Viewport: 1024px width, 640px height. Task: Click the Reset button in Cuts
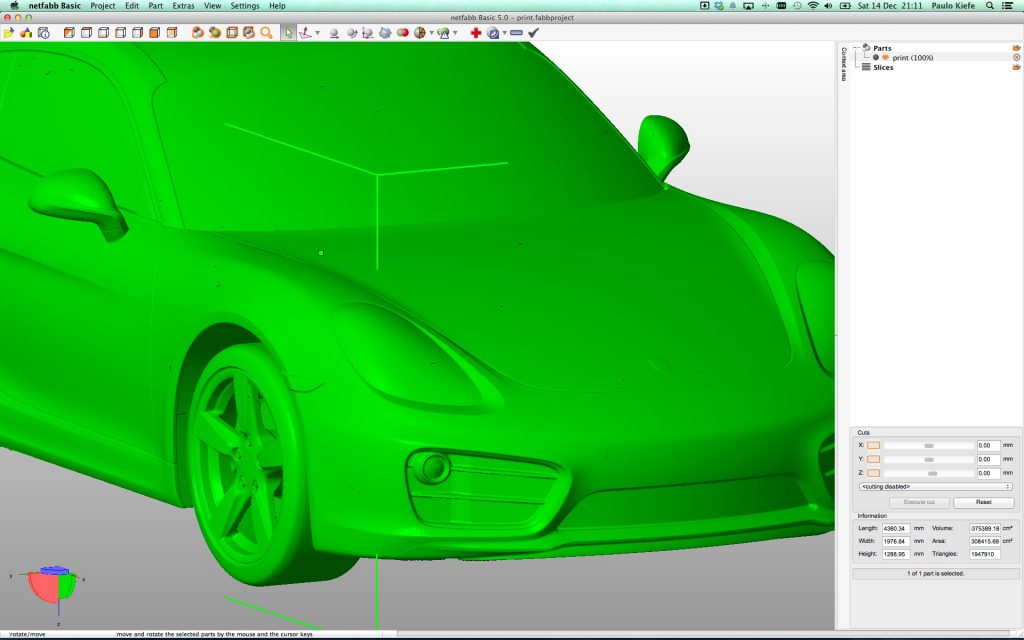click(x=983, y=502)
